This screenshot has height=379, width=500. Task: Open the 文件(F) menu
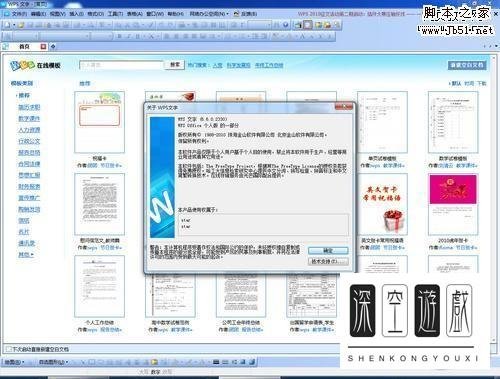[19, 14]
